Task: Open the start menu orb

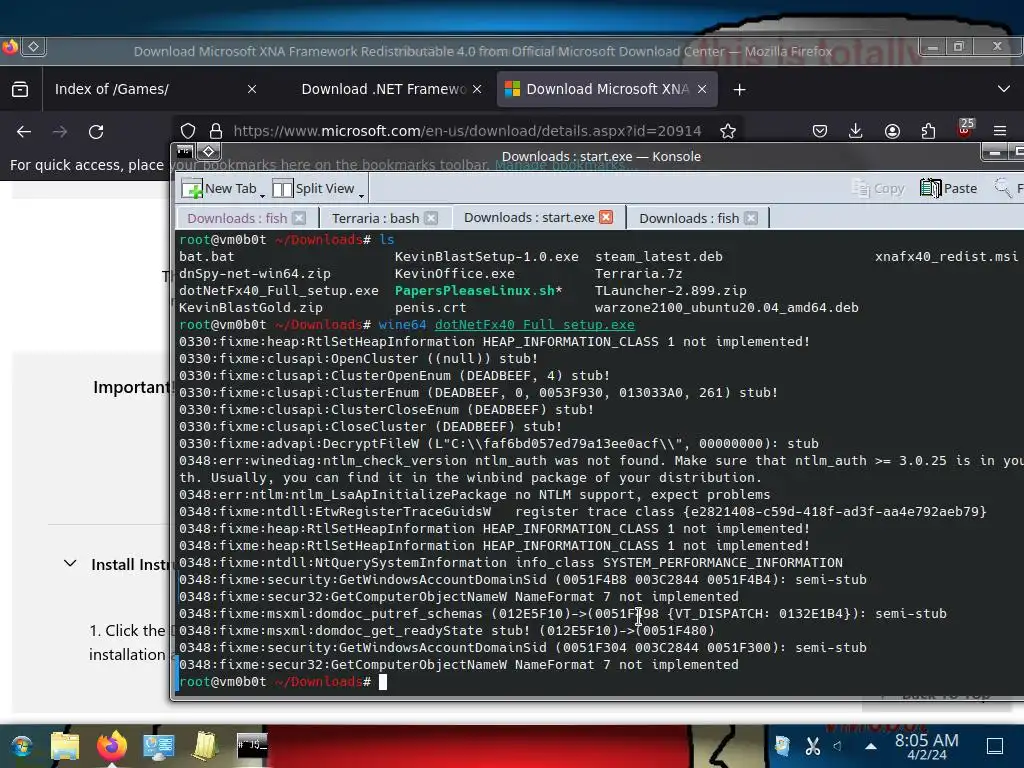Action: [22, 746]
